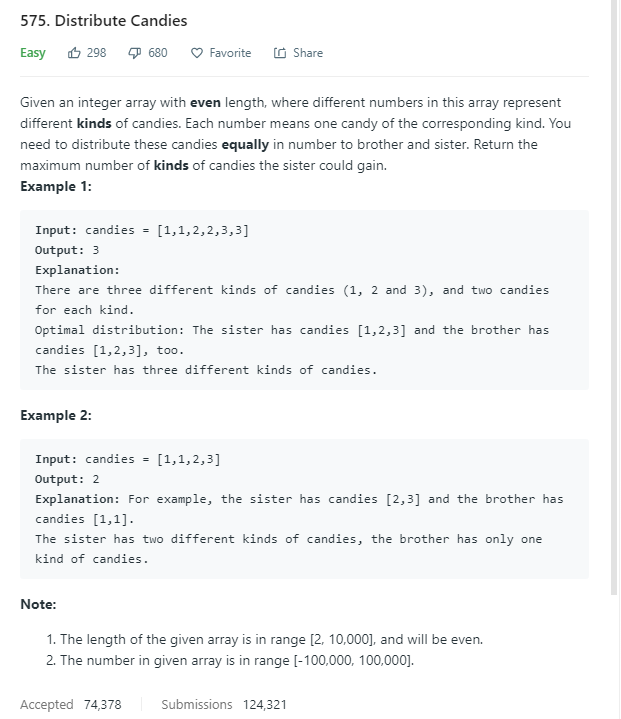Screen dimensions: 621x719
Task: Click the vertical scrollbar on the right
Action: [614, 300]
